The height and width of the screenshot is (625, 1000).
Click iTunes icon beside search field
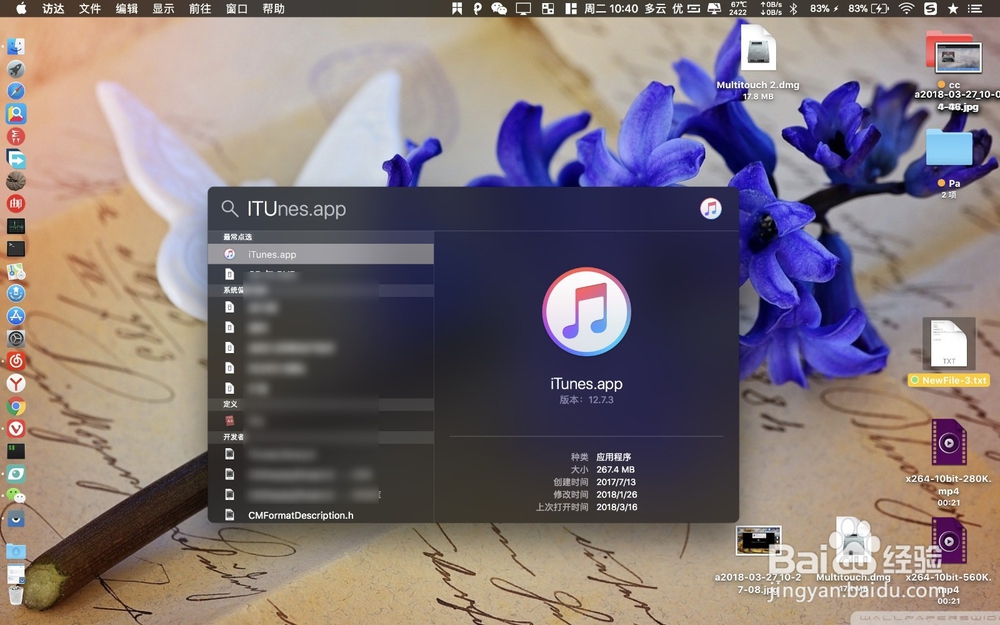point(710,209)
